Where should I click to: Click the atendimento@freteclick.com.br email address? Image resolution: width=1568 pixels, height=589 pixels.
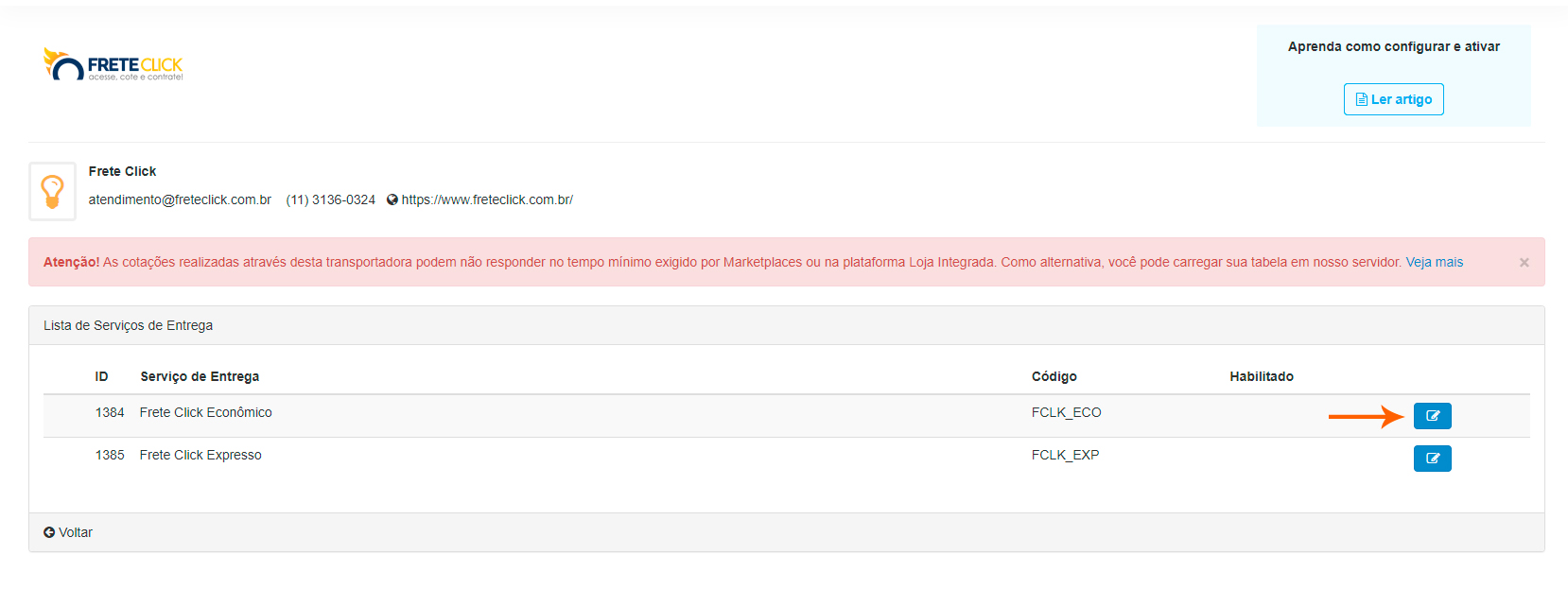(180, 199)
